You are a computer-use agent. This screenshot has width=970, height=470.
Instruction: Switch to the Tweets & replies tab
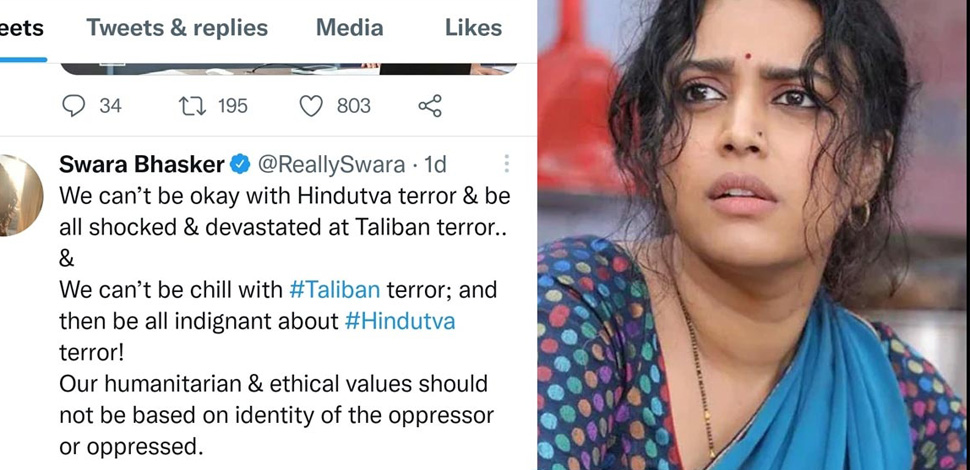(x=177, y=28)
